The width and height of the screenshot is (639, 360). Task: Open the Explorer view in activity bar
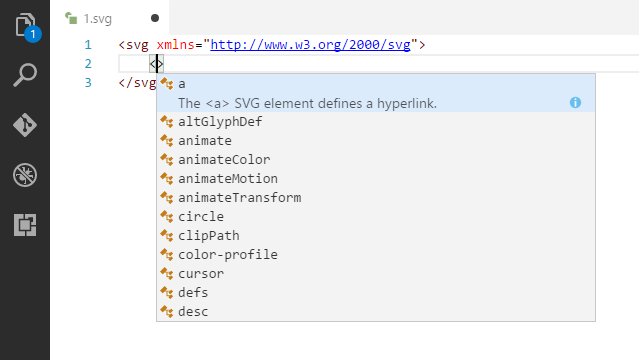25,25
